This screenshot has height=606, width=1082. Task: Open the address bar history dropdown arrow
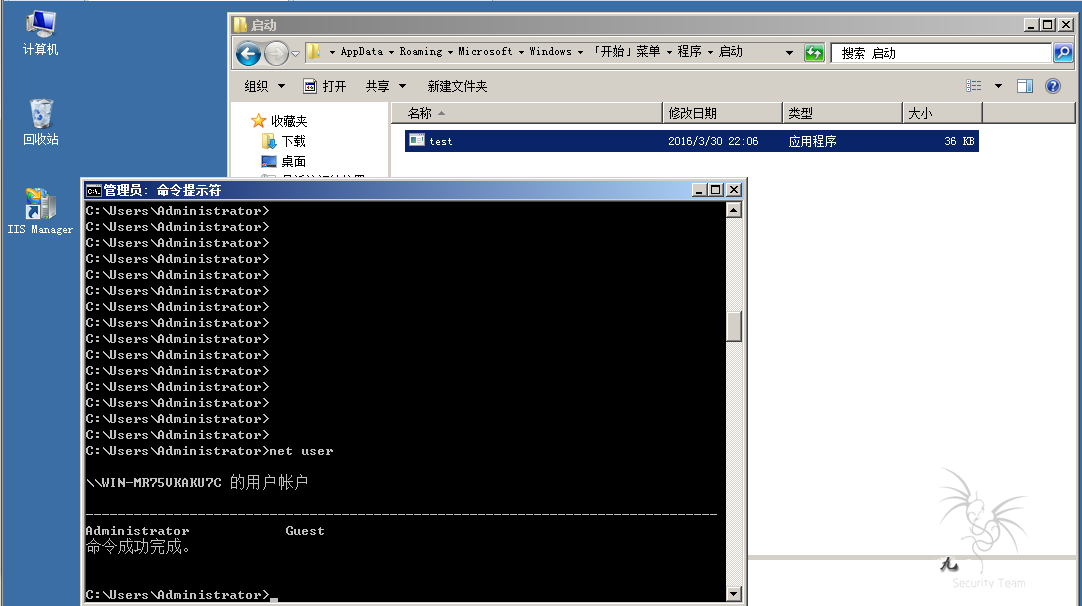point(789,52)
